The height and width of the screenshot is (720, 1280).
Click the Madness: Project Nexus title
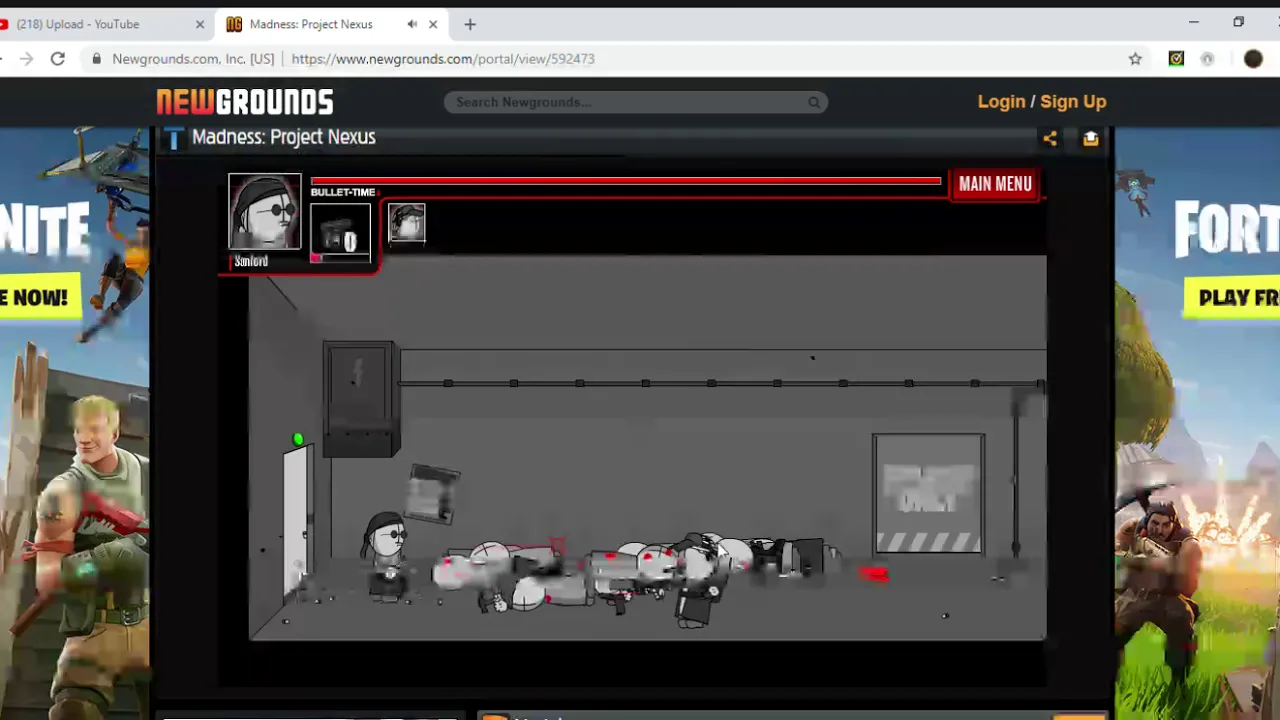[284, 137]
